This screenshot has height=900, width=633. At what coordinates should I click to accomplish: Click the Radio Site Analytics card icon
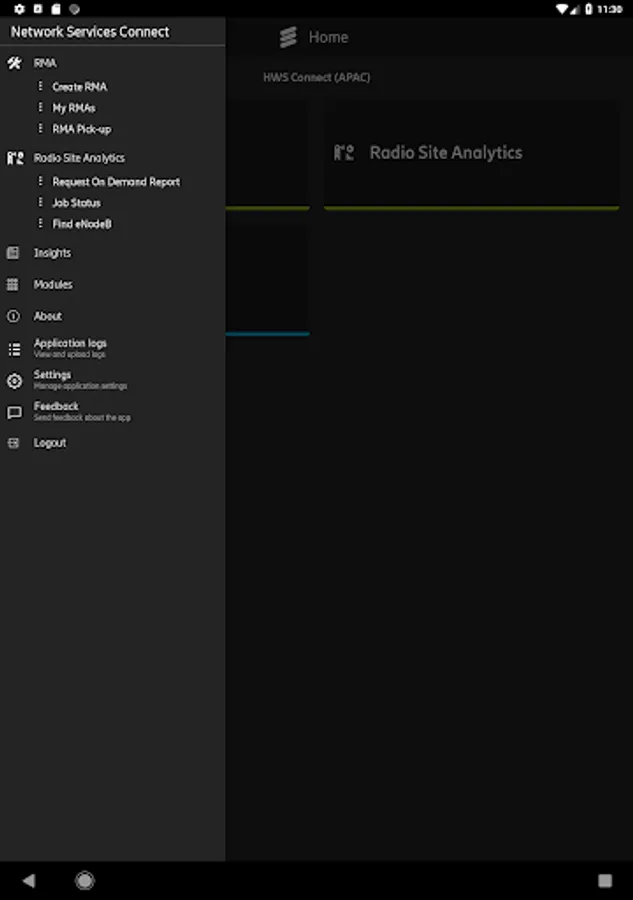tap(344, 153)
